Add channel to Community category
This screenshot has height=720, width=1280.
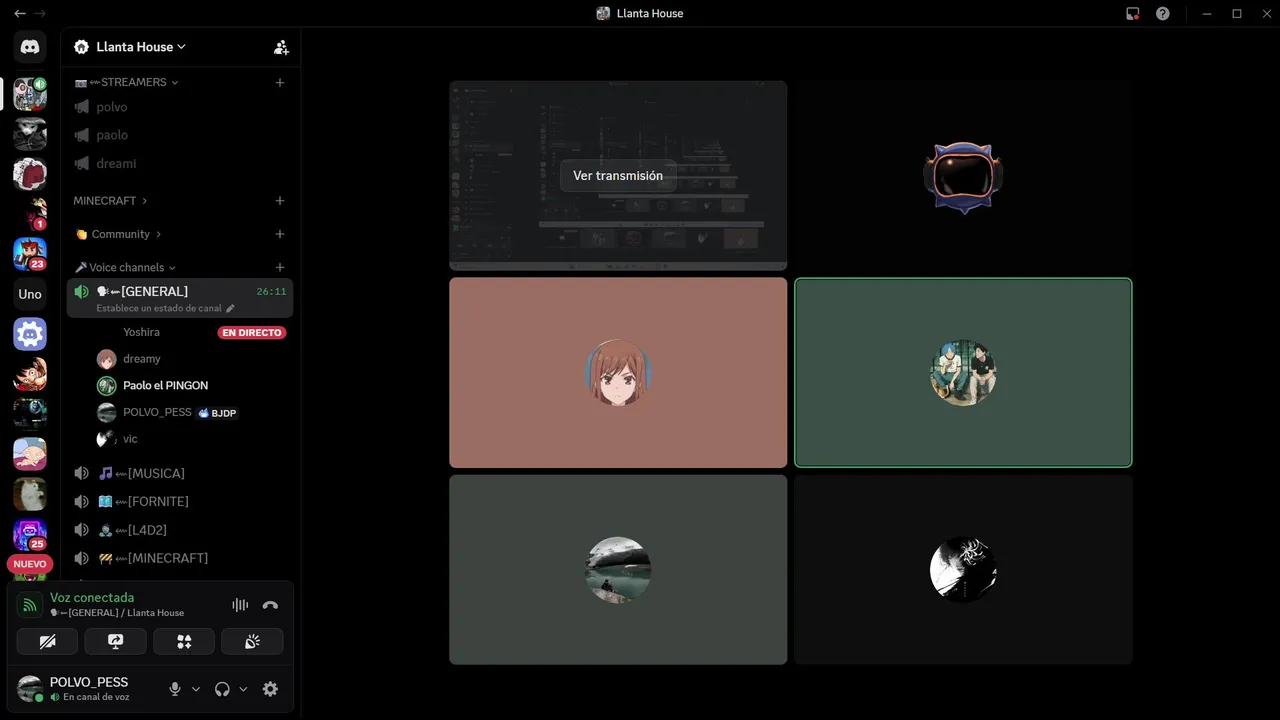(280, 234)
